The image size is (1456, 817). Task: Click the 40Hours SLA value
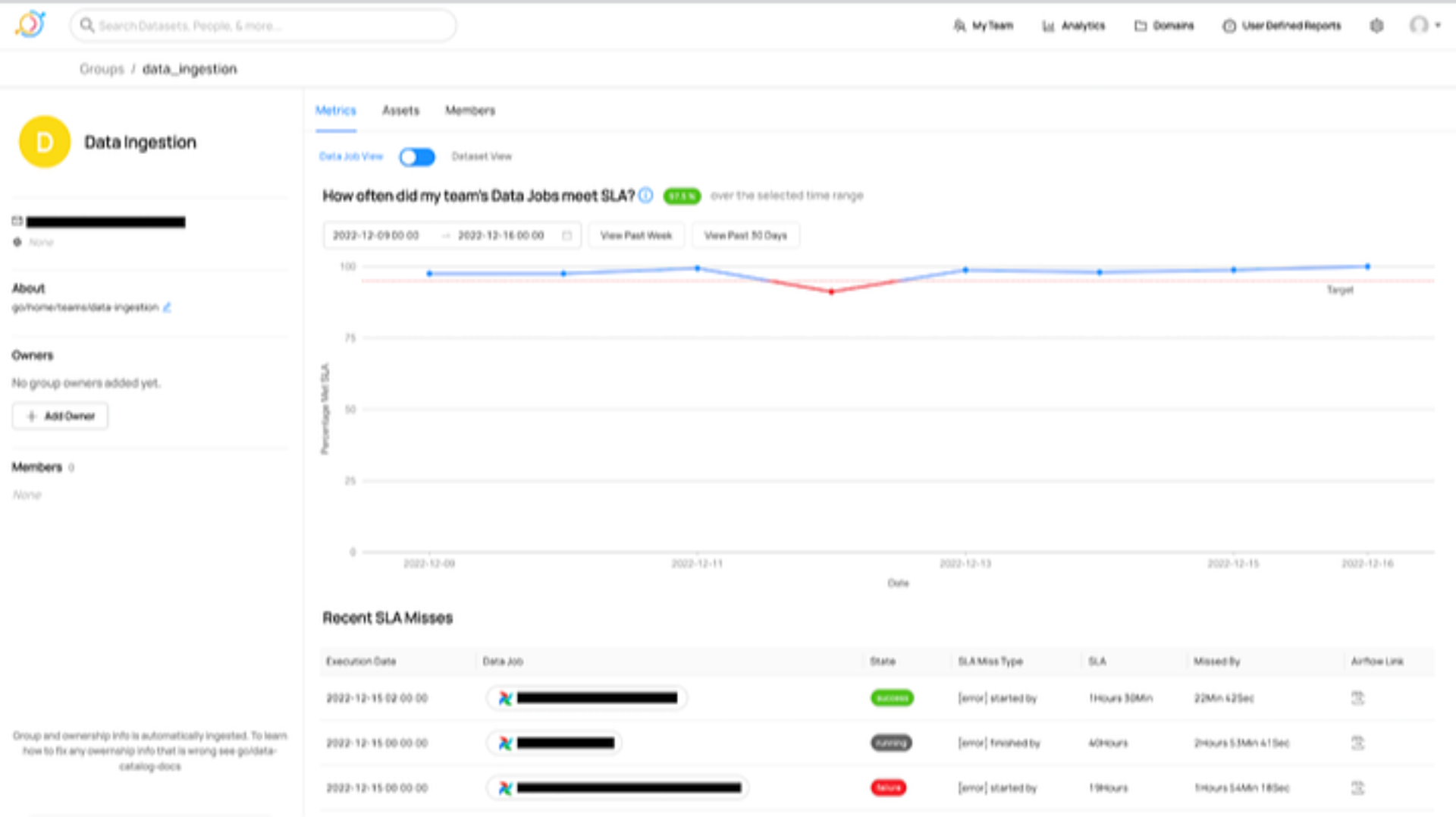(x=1108, y=743)
